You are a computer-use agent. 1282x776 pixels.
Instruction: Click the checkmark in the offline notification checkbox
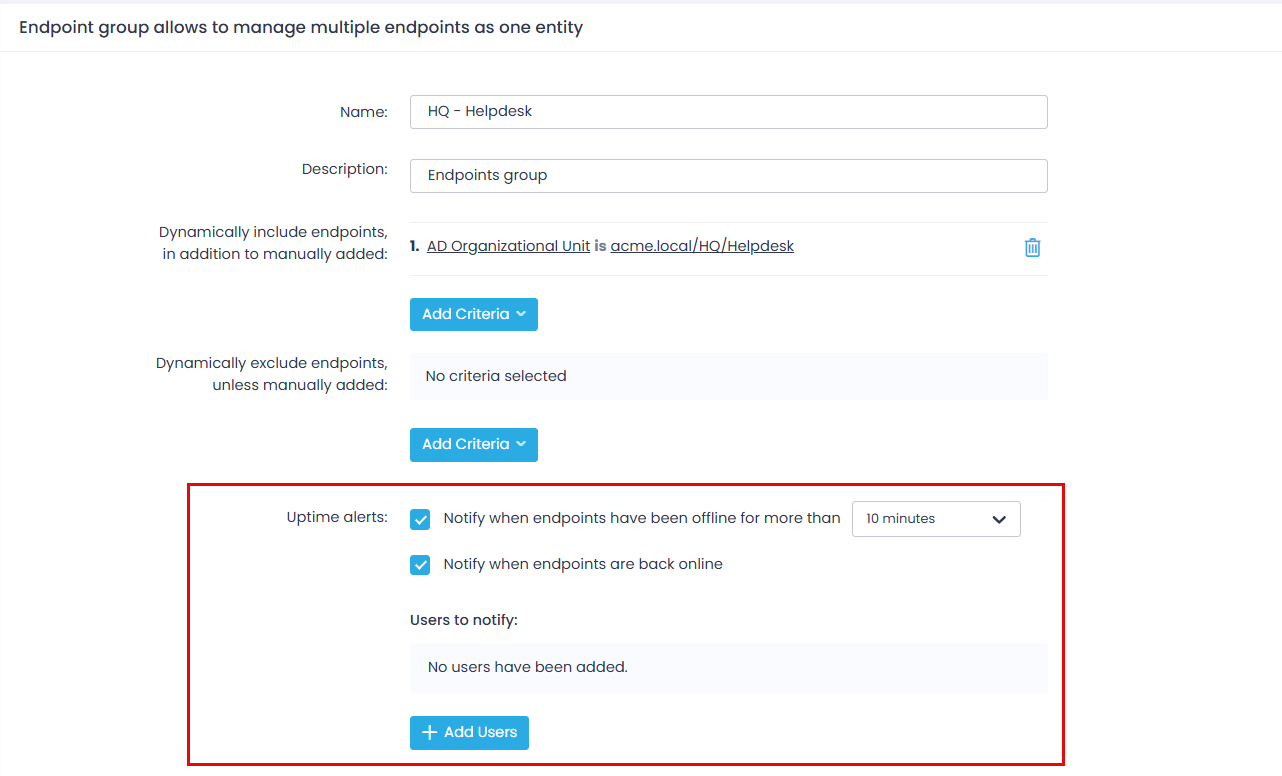tap(419, 519)
